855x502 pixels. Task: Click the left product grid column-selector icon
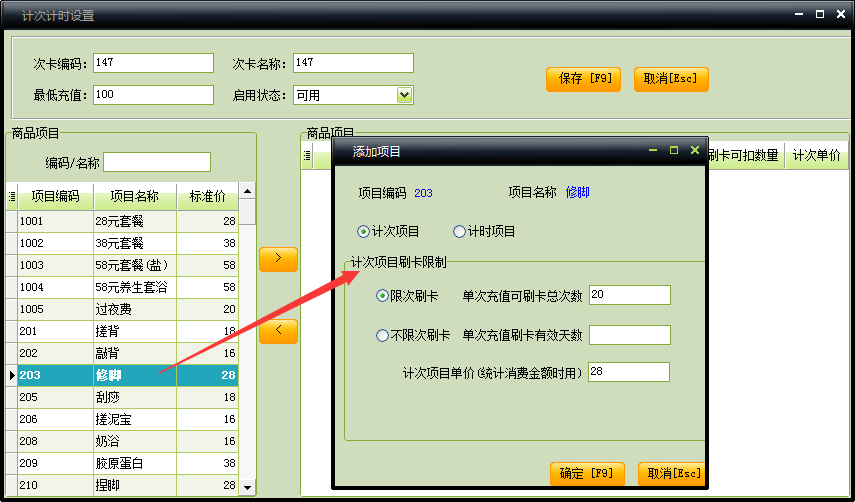point(12,196)
